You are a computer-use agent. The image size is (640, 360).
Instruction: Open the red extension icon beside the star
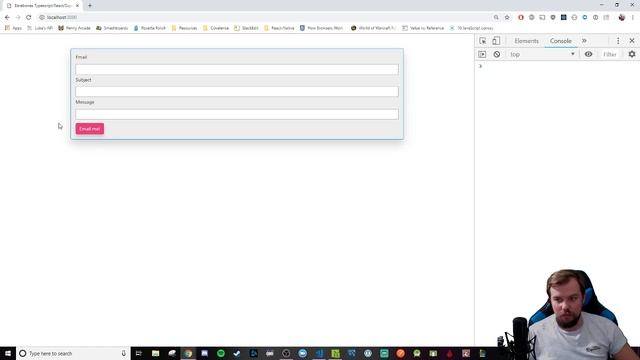pyautogui.click(x=521, y=17)
